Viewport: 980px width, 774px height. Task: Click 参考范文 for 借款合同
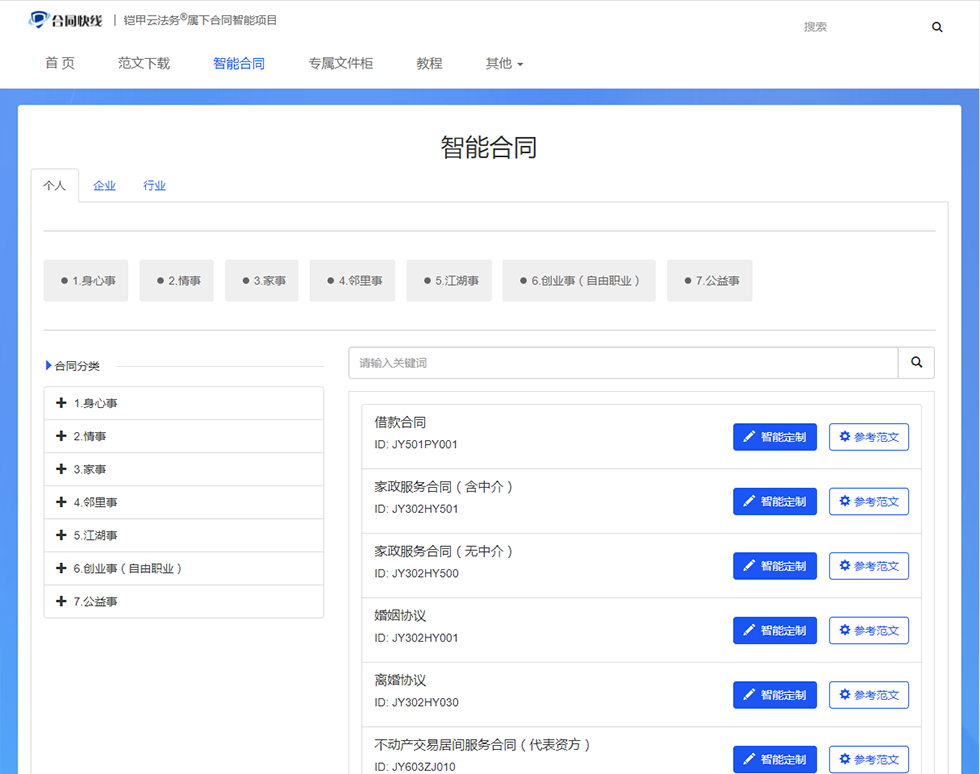[869, 437]
